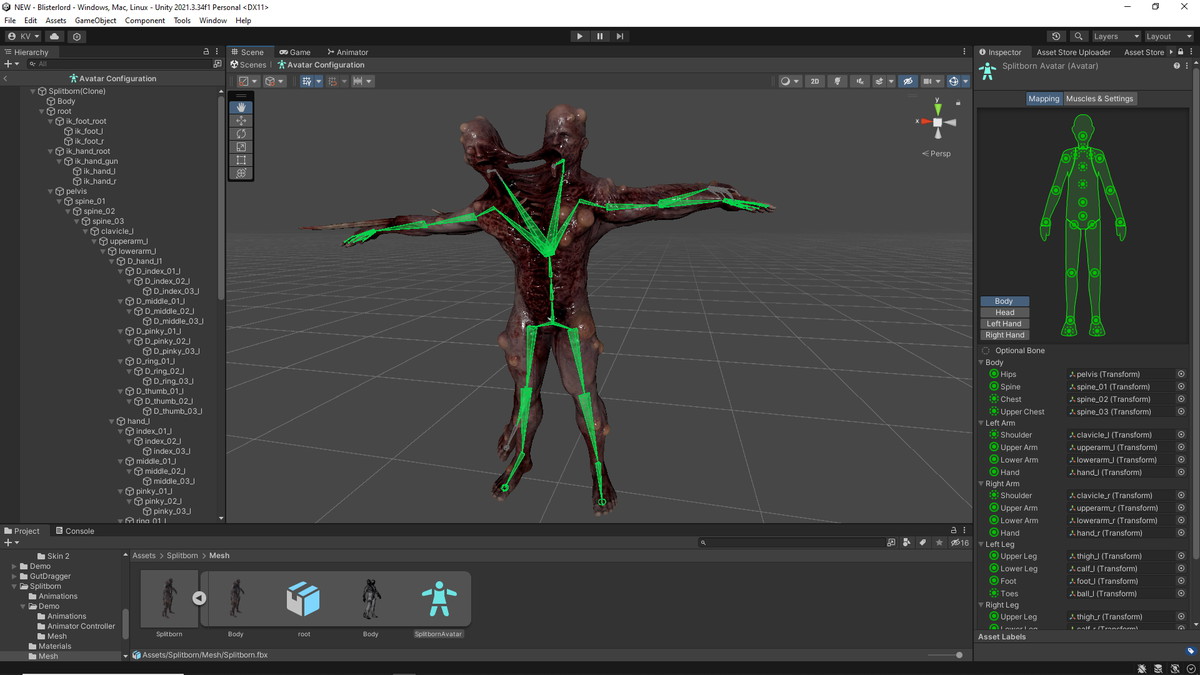1200x675 pixels.
Task: Select the Rect transform tool
Action: (x=241, y=160)
